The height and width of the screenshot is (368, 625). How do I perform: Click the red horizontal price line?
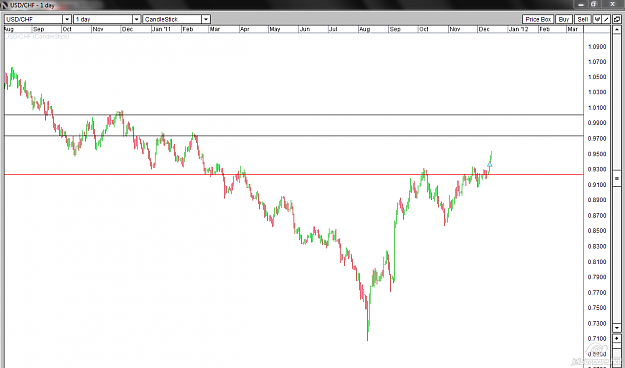pyautogui.click(x=294, y=174)
